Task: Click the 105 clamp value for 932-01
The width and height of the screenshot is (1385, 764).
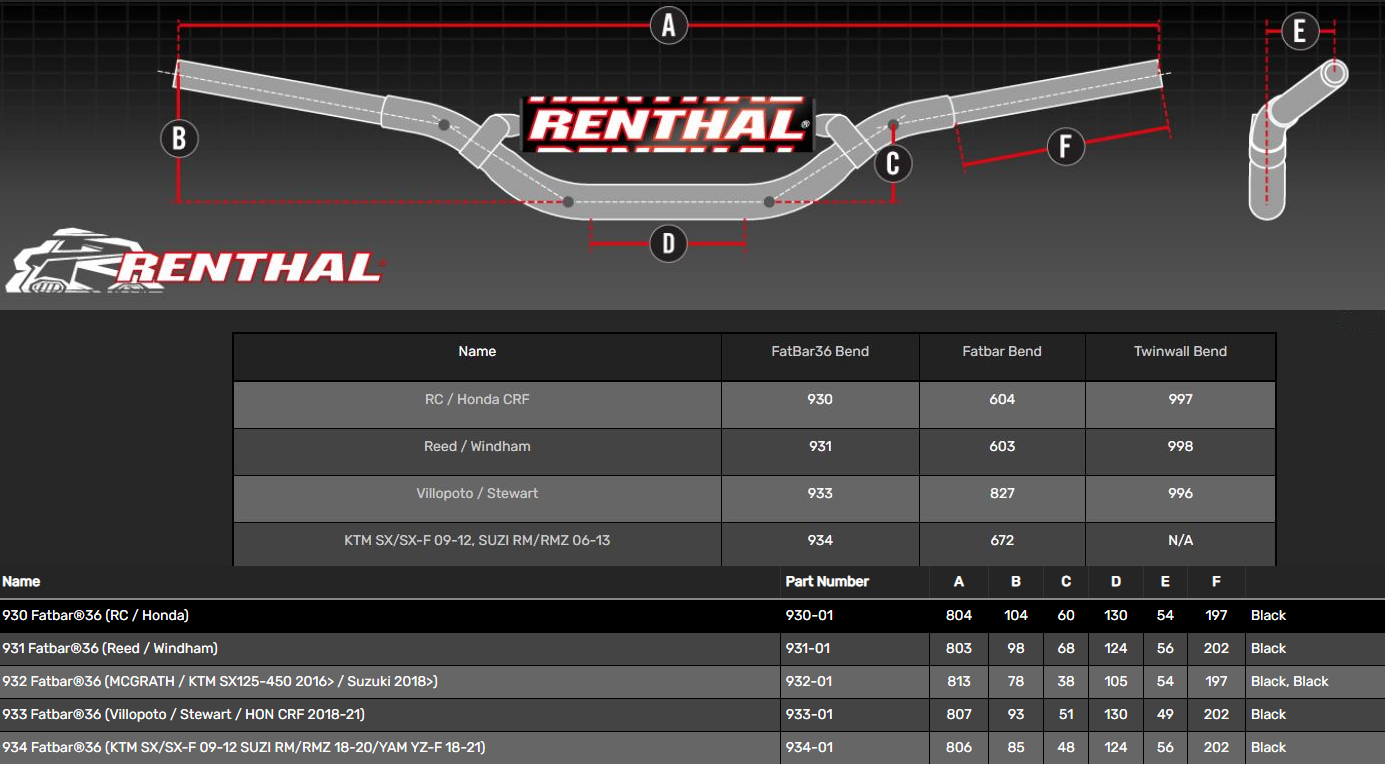Action: pyautogui.click(x=1116, y=681)
